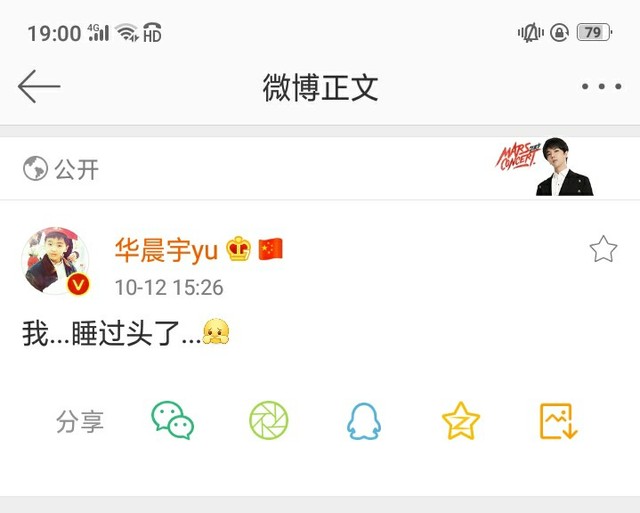Tap the post timestamp 10-12 15:26
Image resolution: width=640 pixels, height=513 pixels.
(x=169, y=287)
